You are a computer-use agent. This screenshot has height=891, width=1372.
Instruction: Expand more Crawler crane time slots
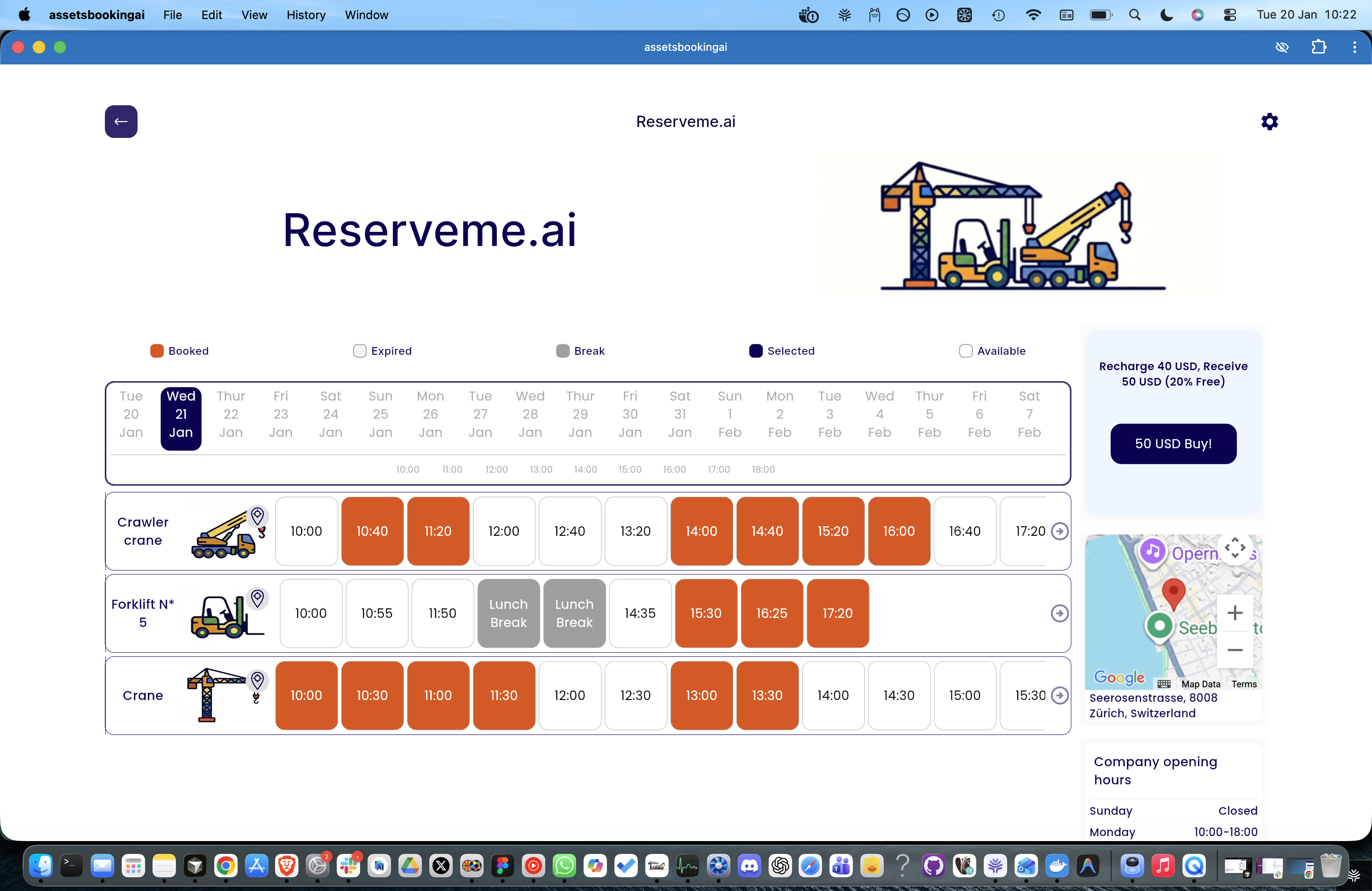pyautogui.click(x=1059, y=531)
